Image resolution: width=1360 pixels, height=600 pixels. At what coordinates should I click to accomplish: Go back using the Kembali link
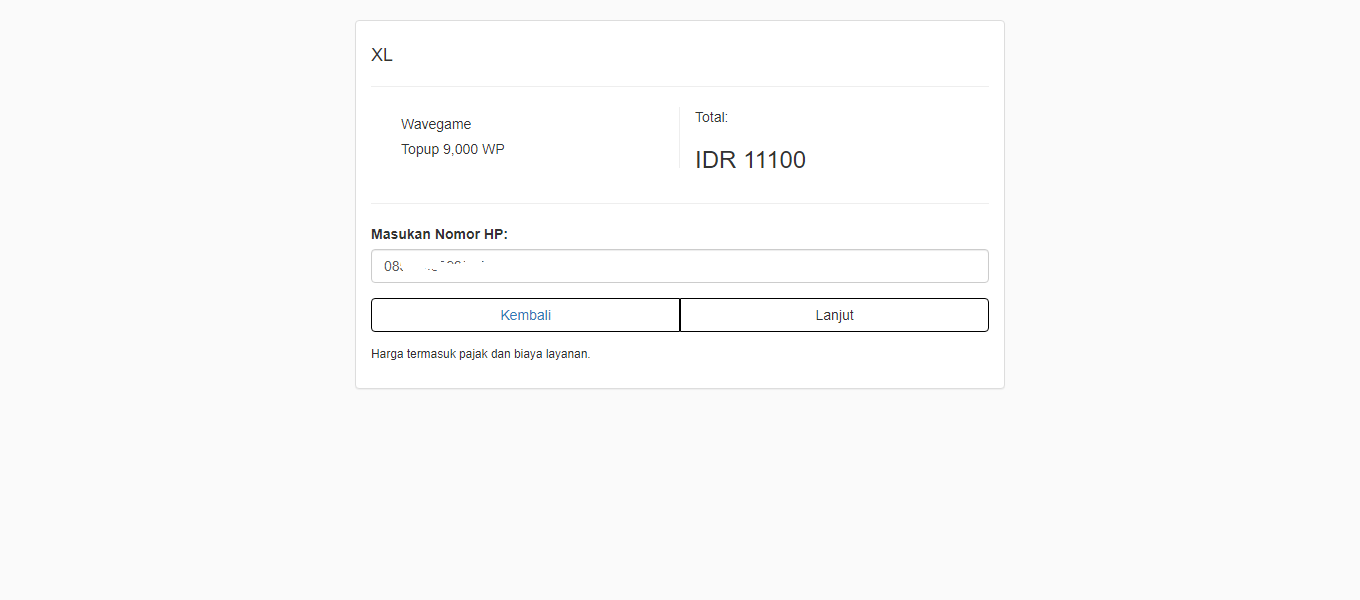click(x=525, y=315)
